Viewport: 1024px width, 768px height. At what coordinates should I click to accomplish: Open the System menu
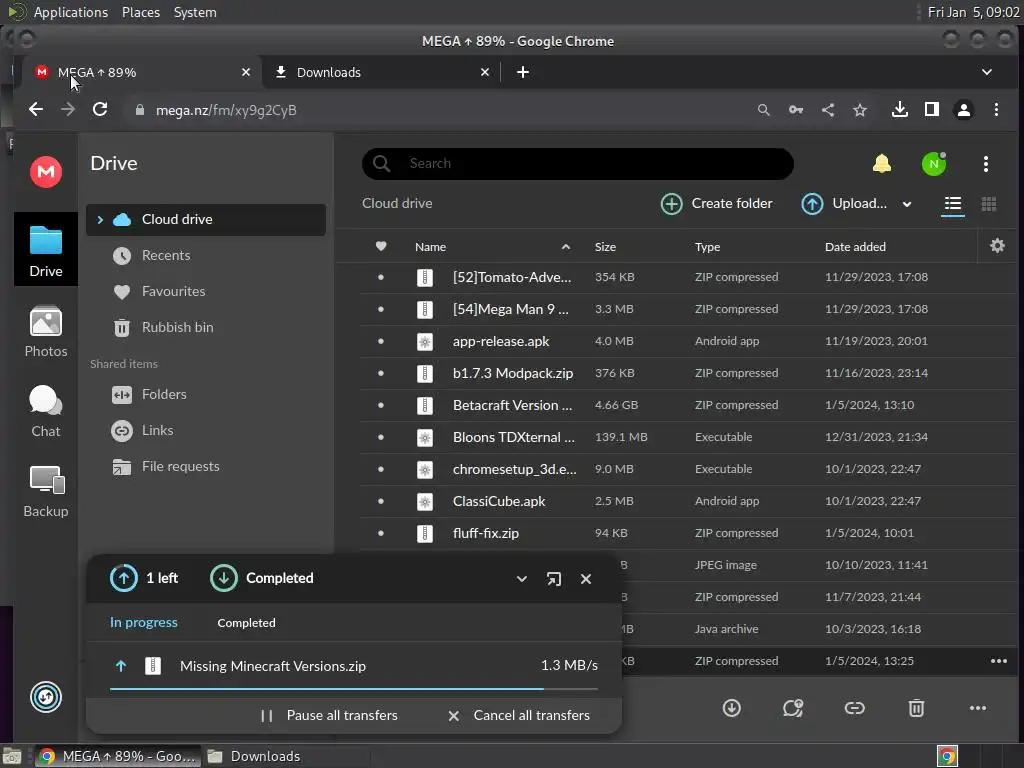click(x=195, y=12)
